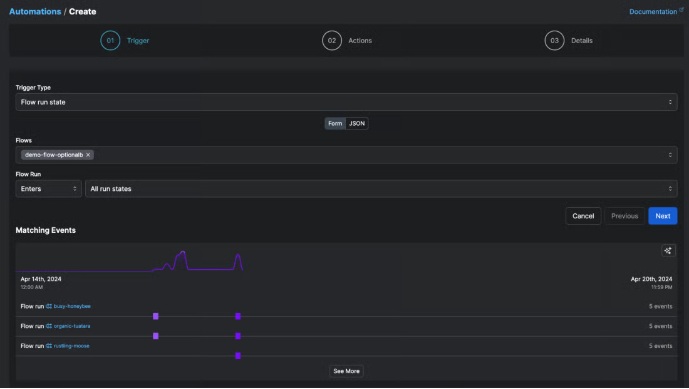Click the 5 events count for rustling-moose

[660, 346]
